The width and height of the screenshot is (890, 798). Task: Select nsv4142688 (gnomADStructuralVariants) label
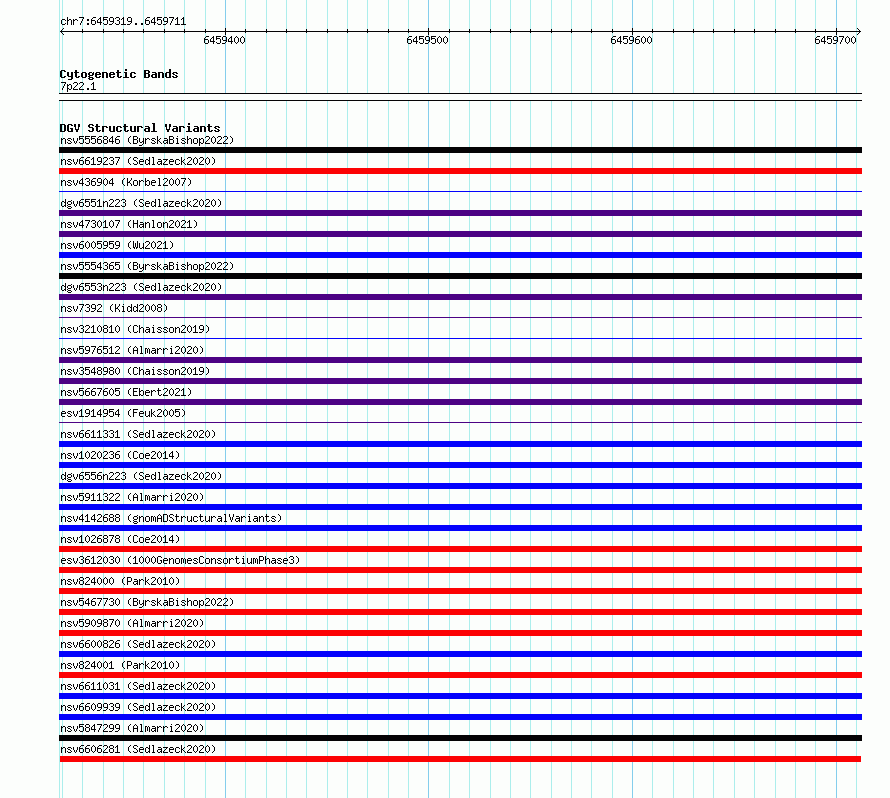[171, 518]
